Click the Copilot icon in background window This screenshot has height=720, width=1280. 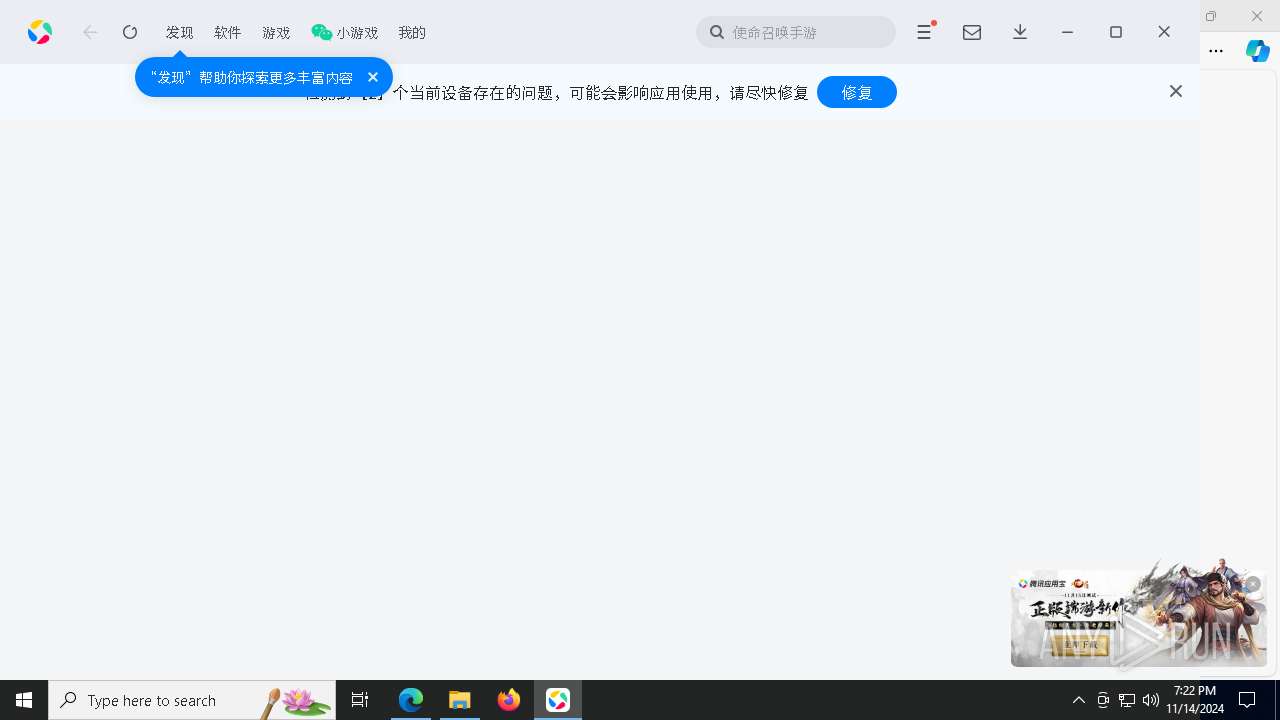pyautogui.click(x=1258, y=51)
